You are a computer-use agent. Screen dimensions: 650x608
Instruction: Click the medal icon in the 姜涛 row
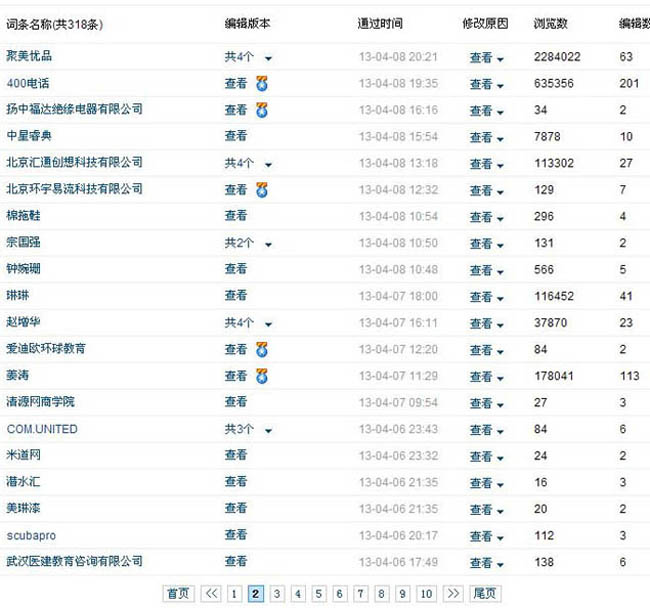coord(262,376)
